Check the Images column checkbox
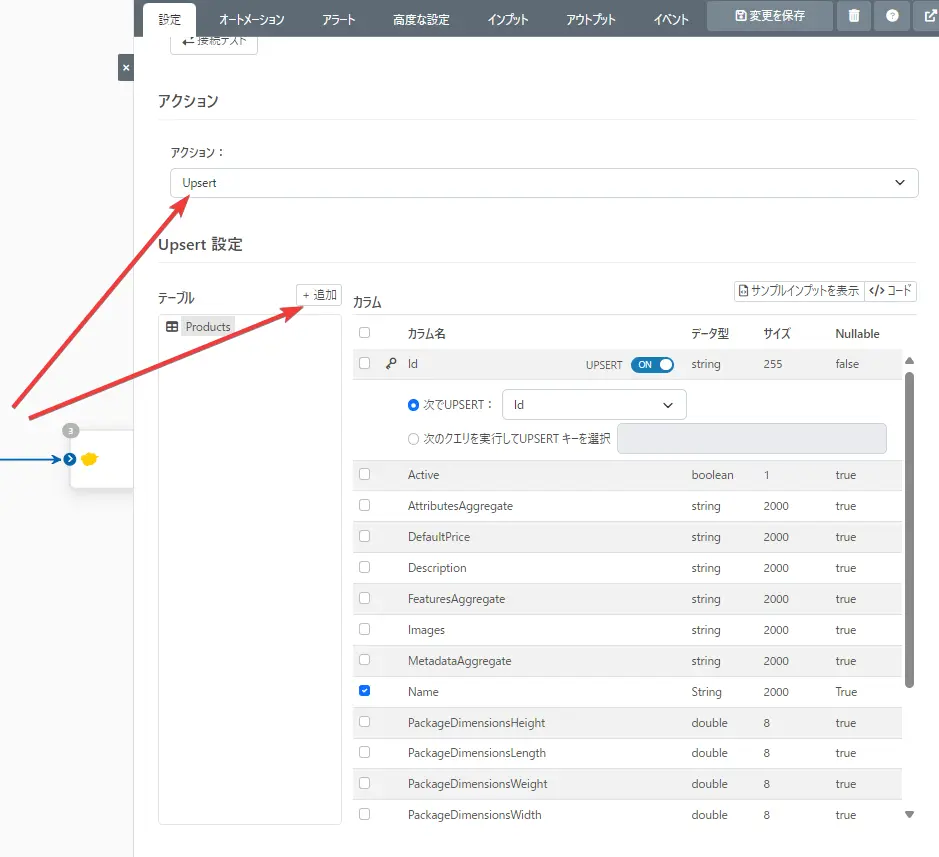This screenshot has width=939, height=857. click(x=364, y=629)
